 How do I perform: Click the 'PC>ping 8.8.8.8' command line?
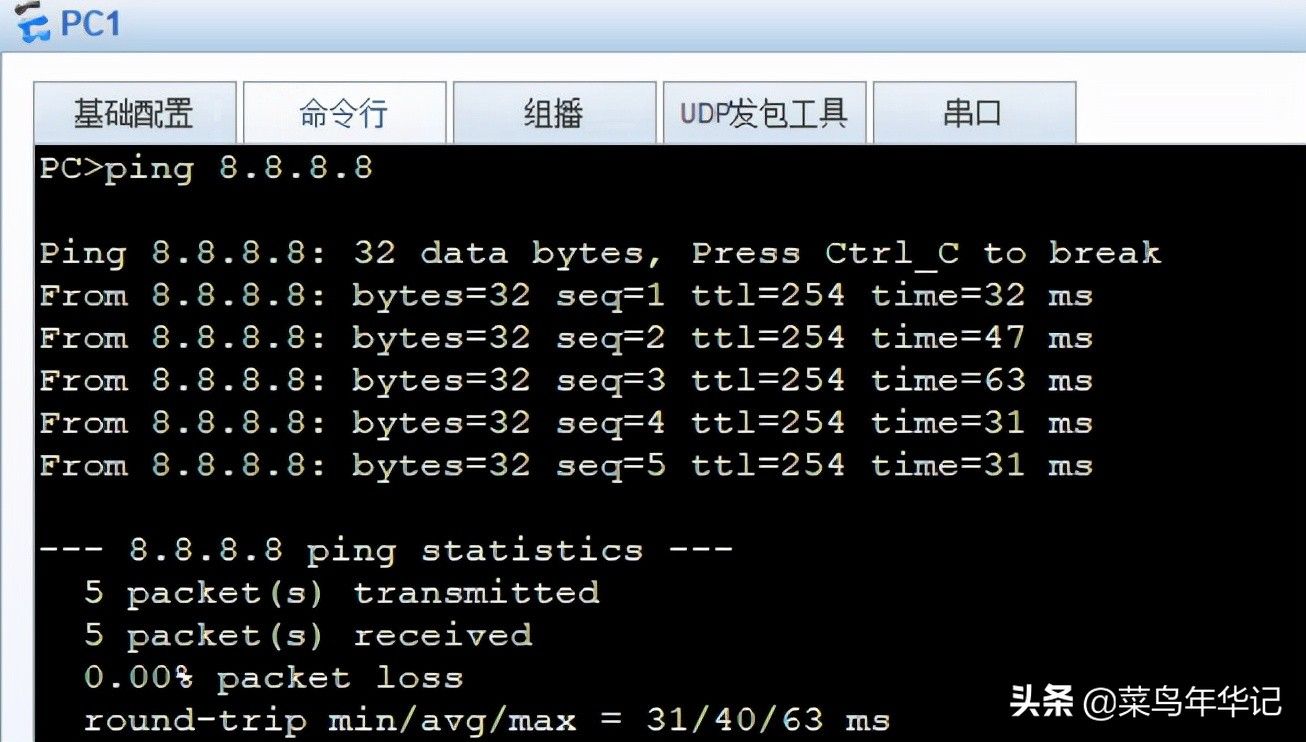pyautogui.click(x=206, y=168)
